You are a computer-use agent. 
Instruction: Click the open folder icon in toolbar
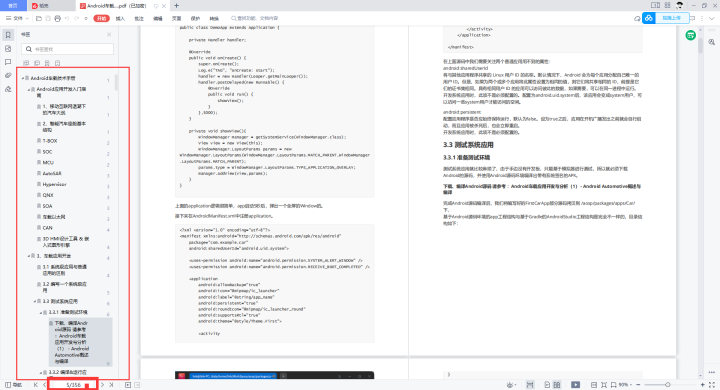pyautogui.click(x=39, y=18)
